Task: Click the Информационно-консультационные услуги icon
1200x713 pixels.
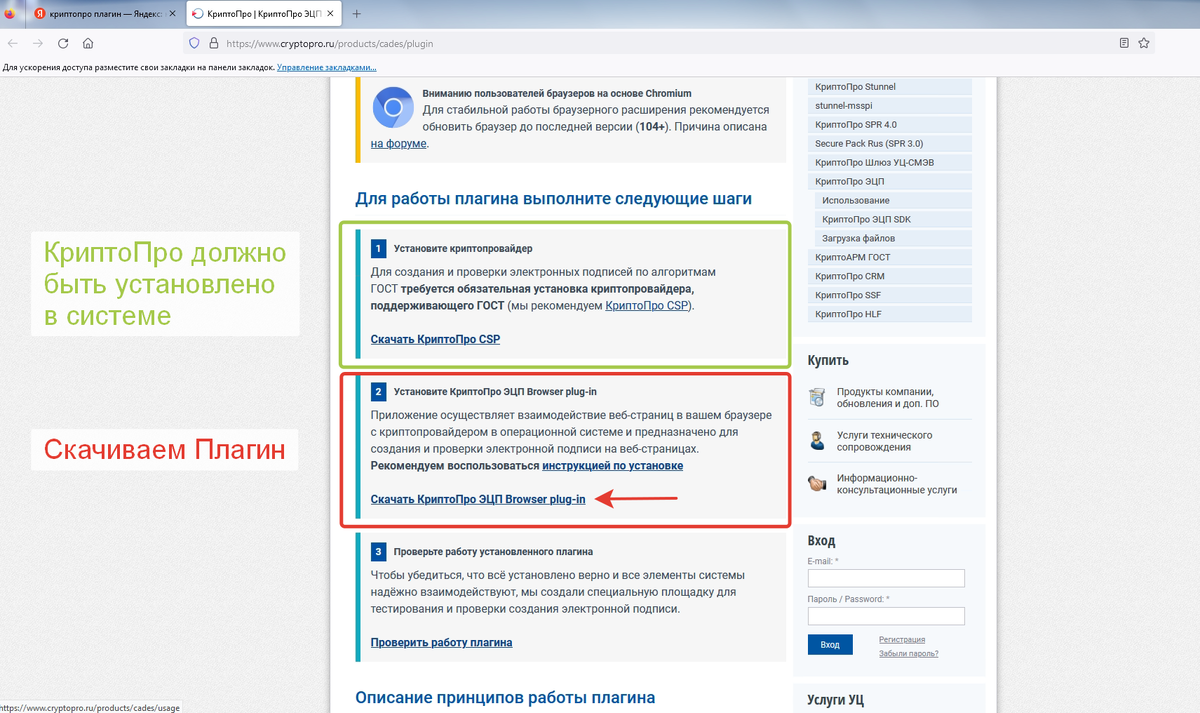Action: 817,484
